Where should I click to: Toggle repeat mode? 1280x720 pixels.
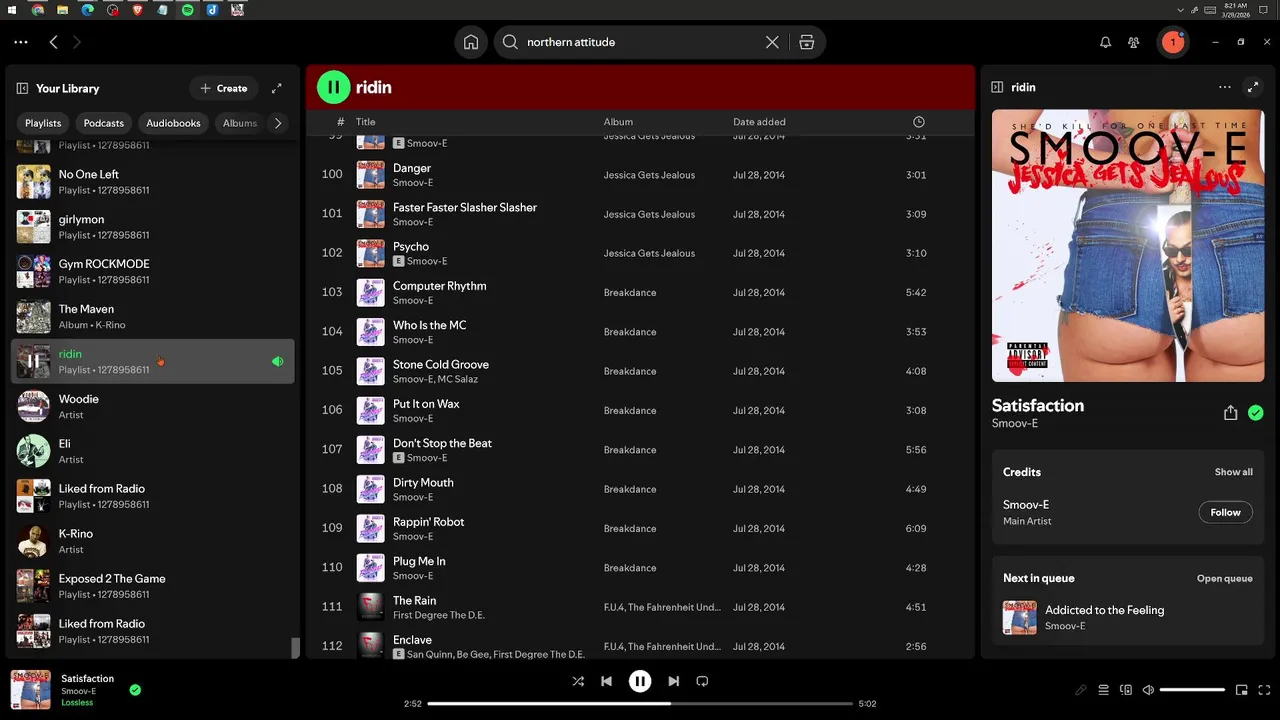click(x=702, y=681)
